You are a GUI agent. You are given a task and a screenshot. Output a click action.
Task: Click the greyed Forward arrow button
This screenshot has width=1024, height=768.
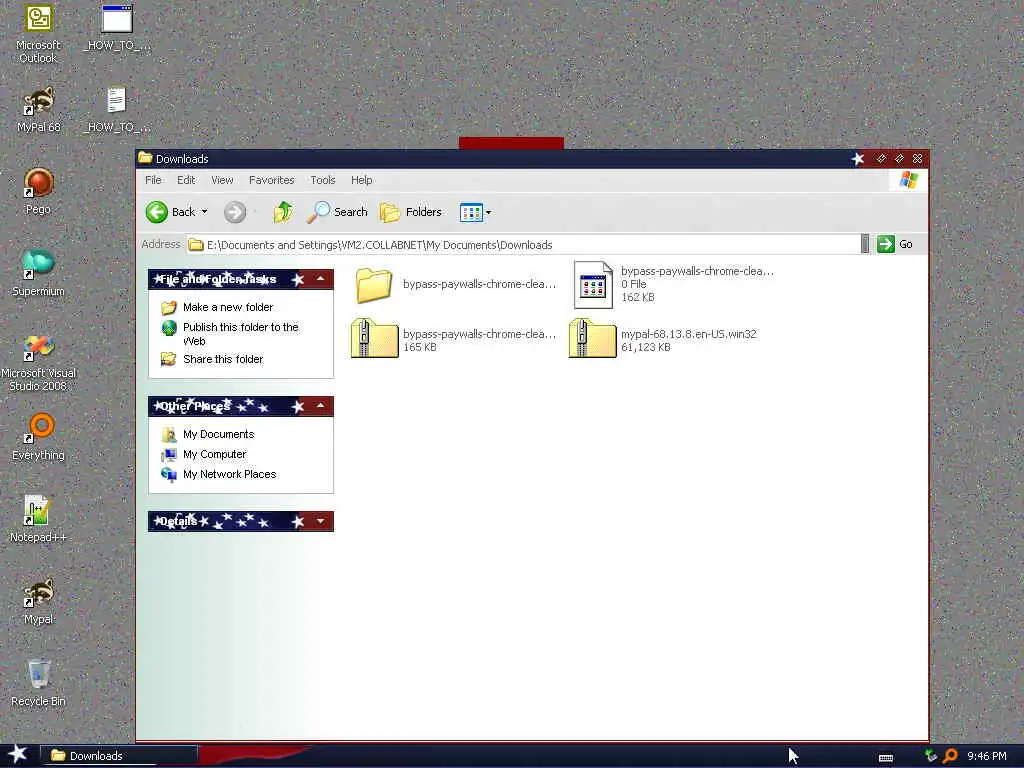(235, 212)
